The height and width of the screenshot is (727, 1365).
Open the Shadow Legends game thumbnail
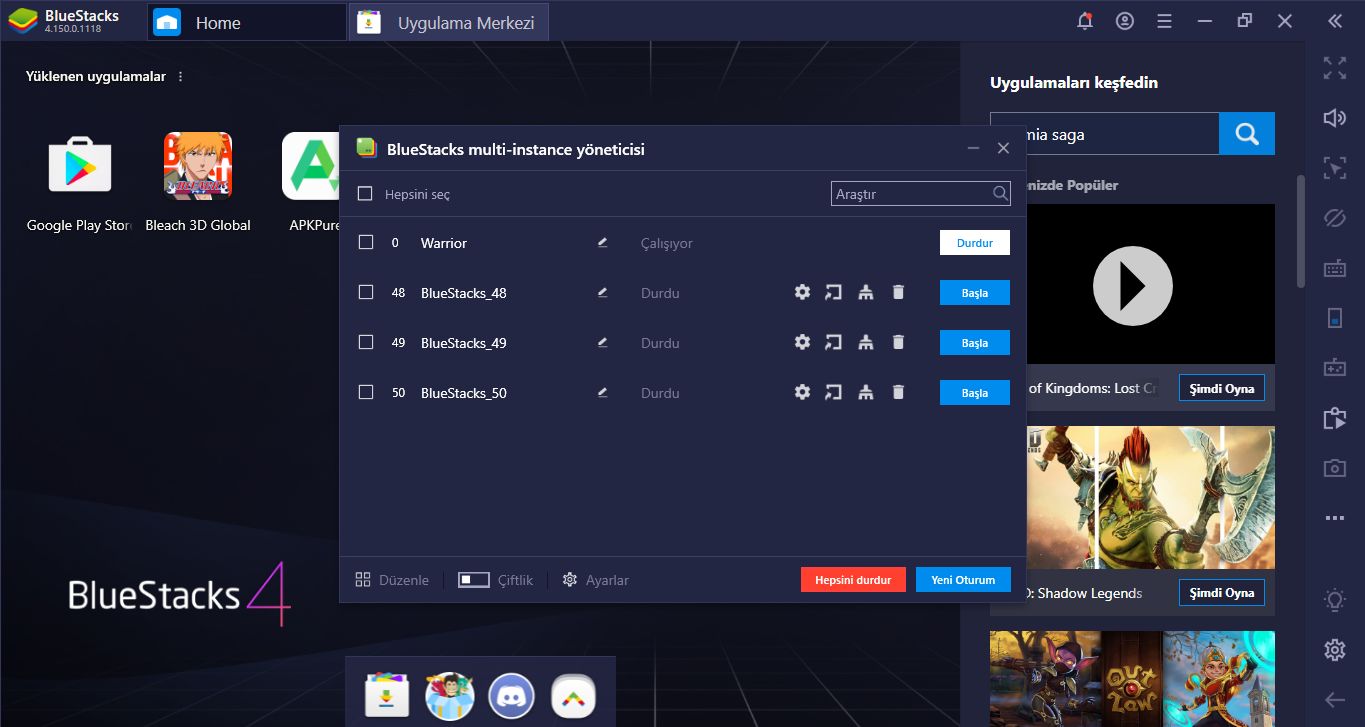[x=1150, y=498]
